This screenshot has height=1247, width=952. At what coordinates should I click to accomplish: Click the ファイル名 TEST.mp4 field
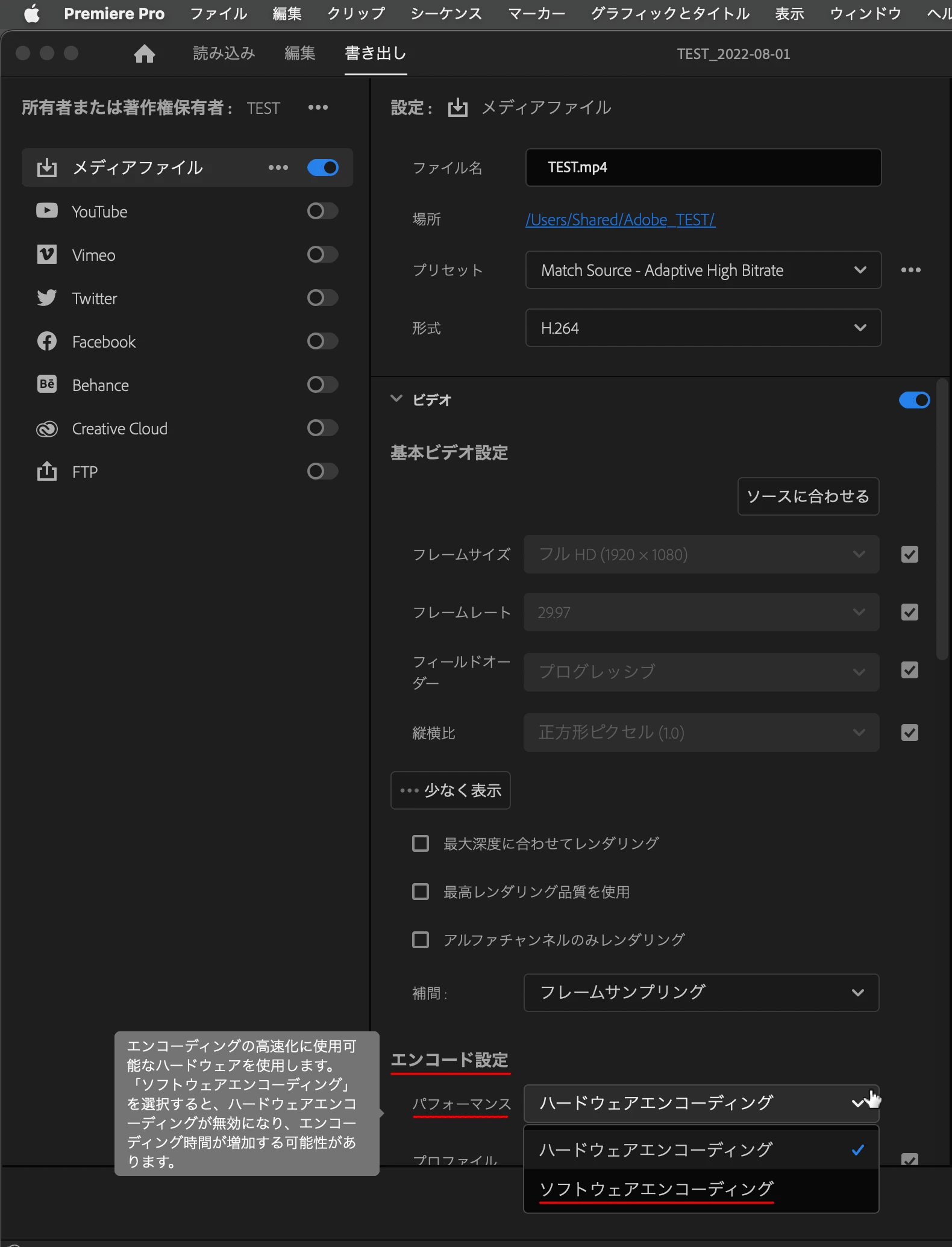pyautogui.click(x=703, y=167)
